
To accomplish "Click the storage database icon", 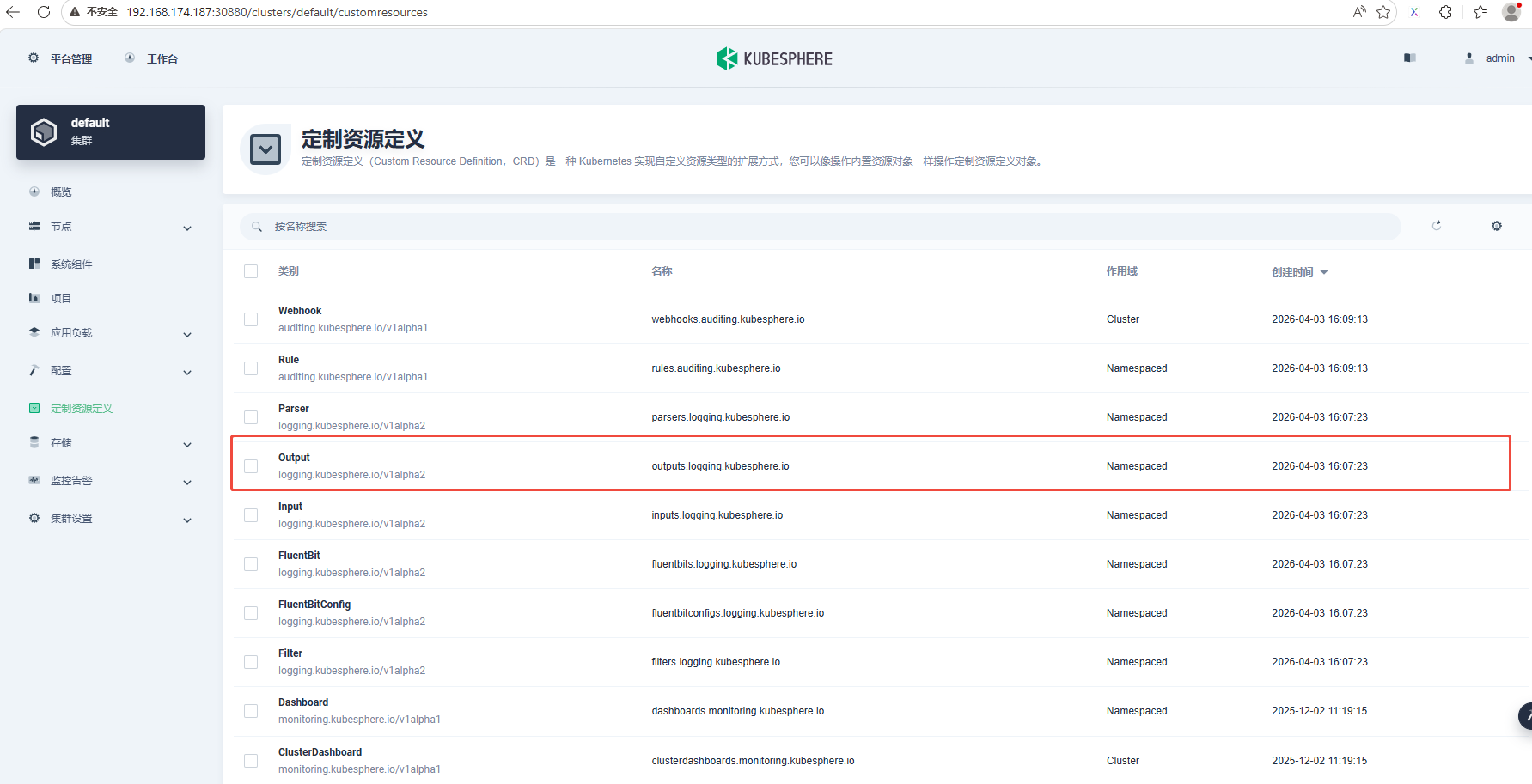I will (34, 442).
